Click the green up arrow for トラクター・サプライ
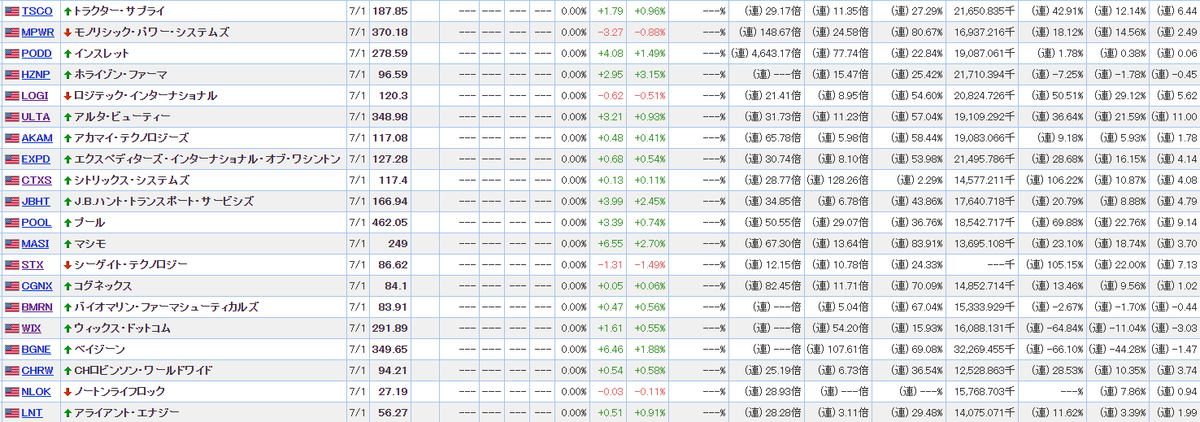 pos(67,11)
